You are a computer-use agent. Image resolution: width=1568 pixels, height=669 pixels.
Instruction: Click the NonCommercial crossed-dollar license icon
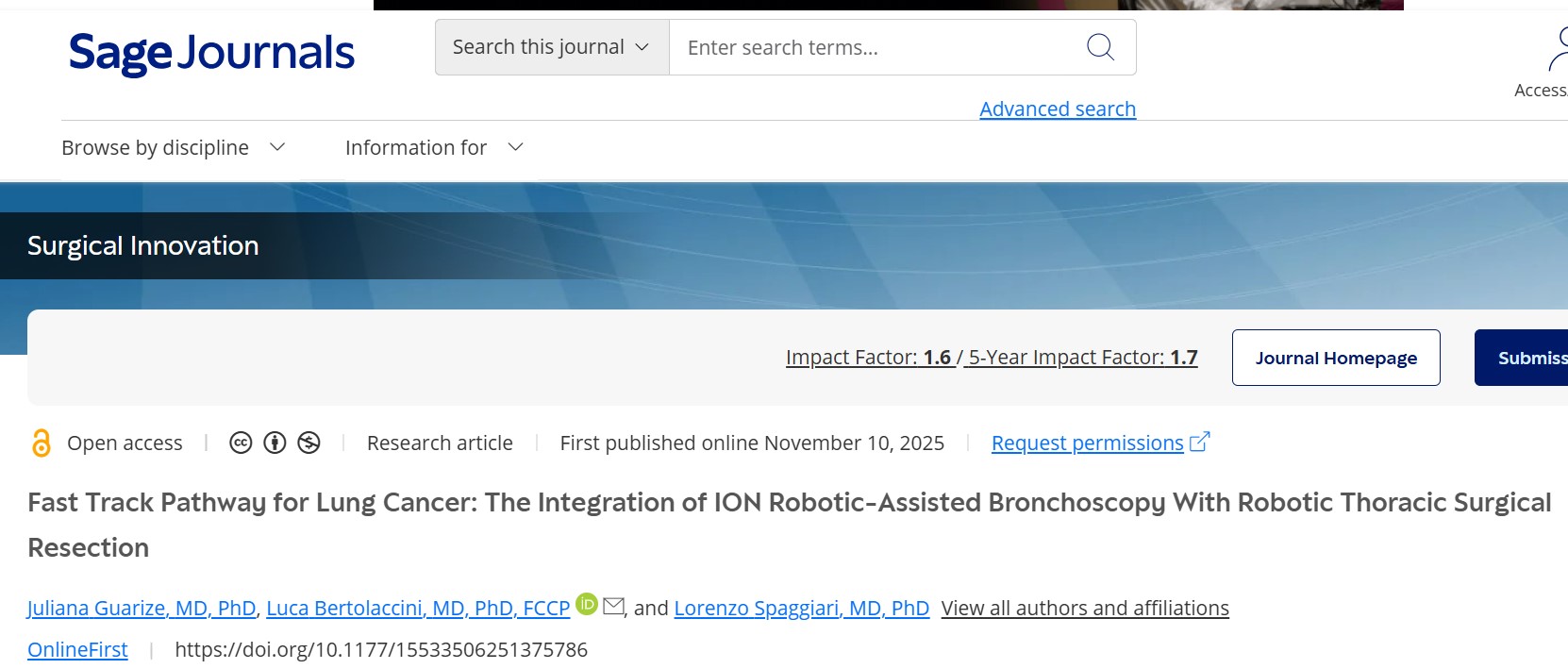coord(309,442)
